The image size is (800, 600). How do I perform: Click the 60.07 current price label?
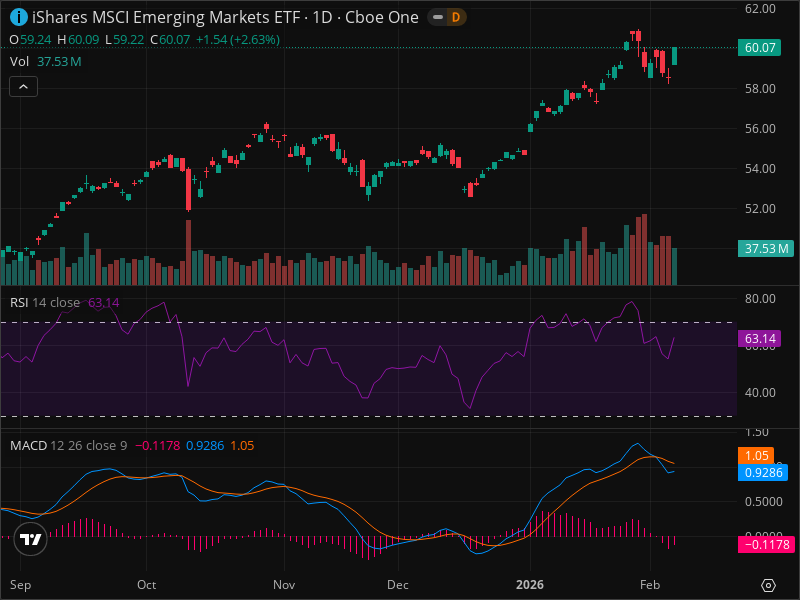[x=759, y=47]
